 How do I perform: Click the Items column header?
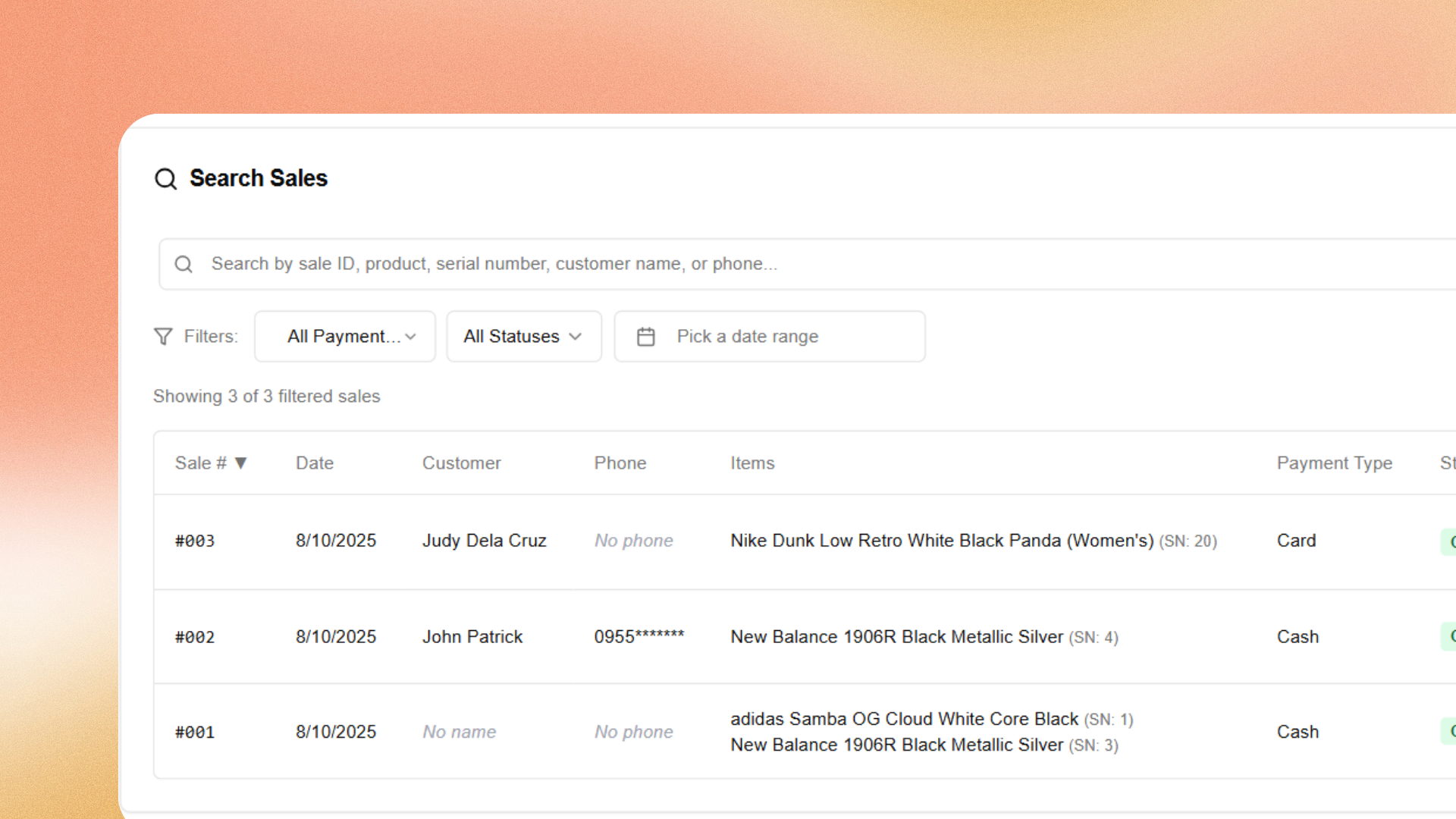point(752,463)
